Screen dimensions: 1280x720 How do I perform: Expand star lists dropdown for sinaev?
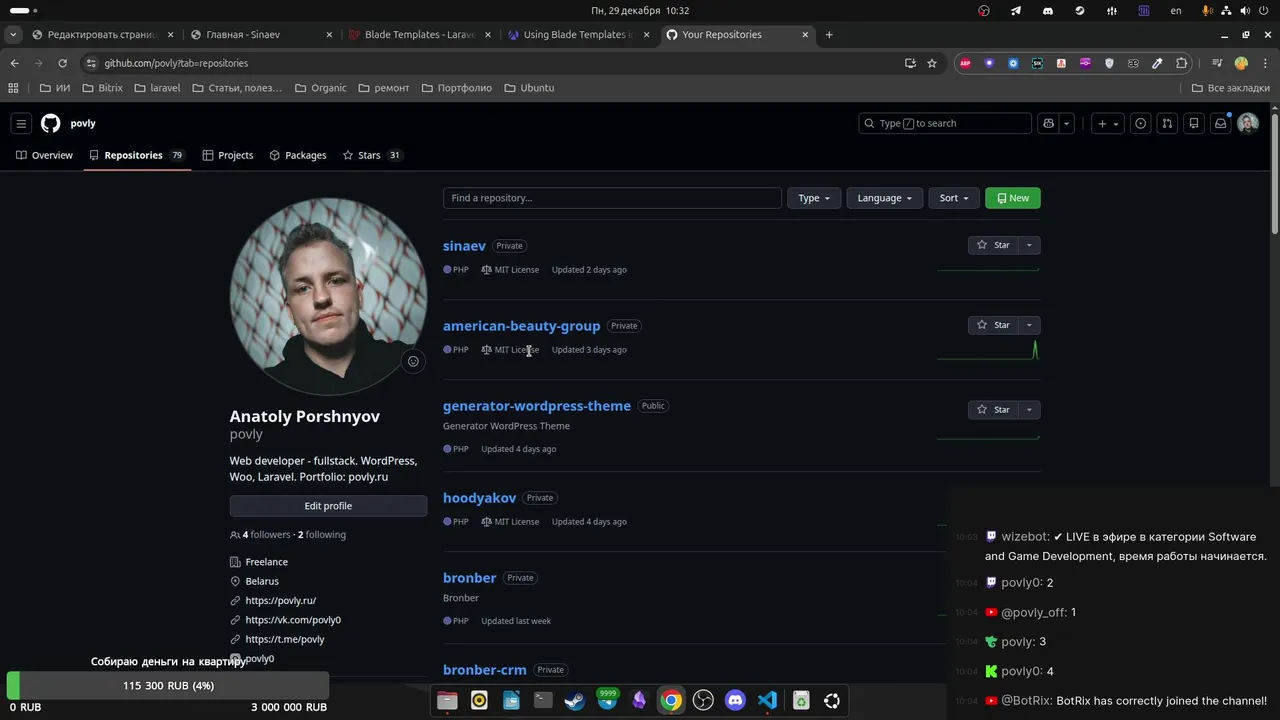click(1029, 245)
